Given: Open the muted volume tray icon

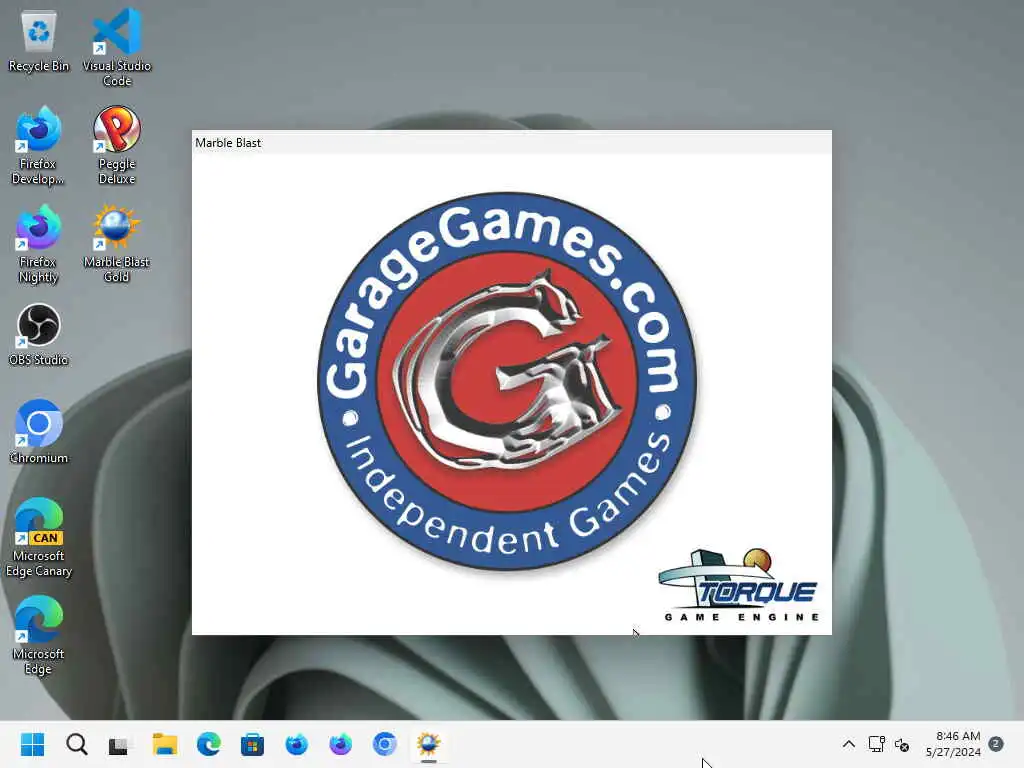Looking at the screenshot, I should coord(902,744).
